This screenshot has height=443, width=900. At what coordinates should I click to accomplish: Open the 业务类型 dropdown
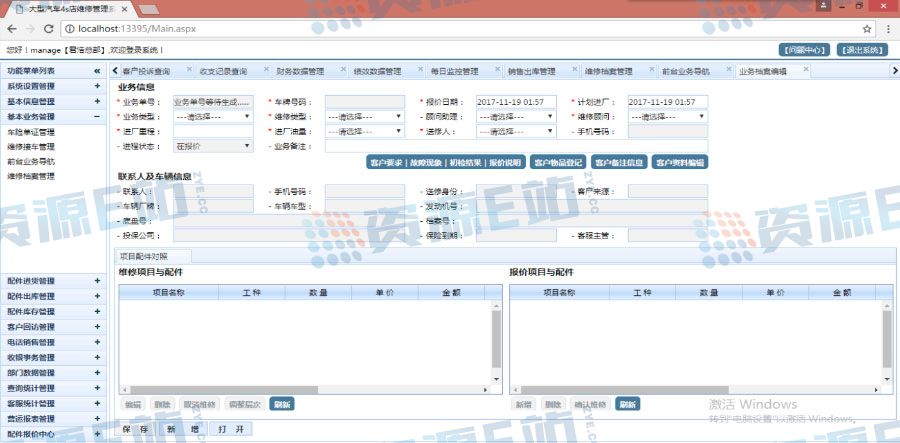pyautogui.click(x=212, y=116)
